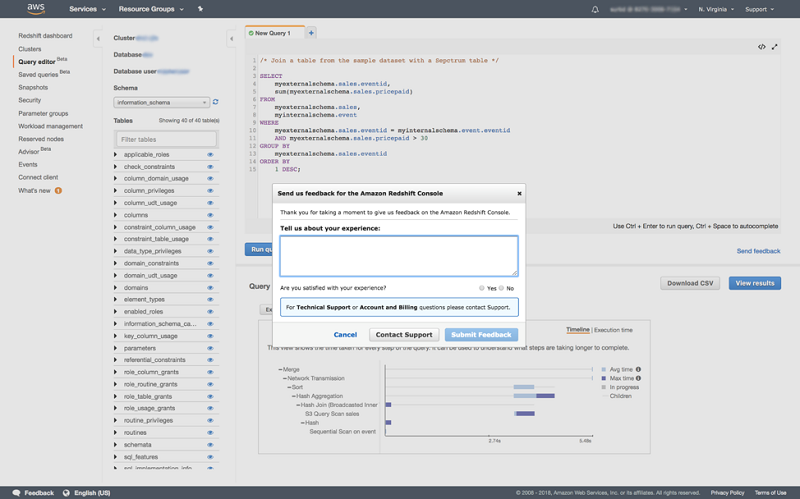800x499 pixels.
Task: Open the Resource Groups menu
Action: pyautogui.click(x=151, y=9)
